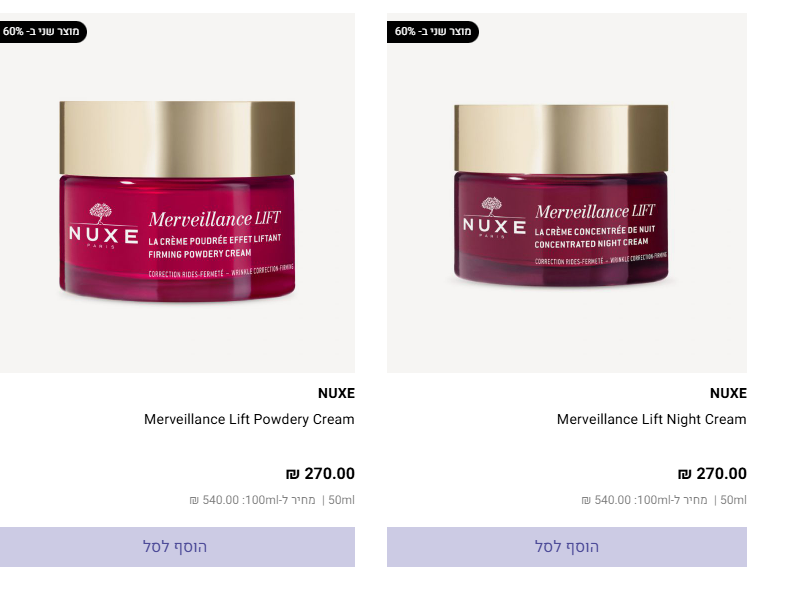Screen dimensions: 805x594
Task: Click the 540.00 per 100ml text under Powdery Cream
Action: tap(252, 500)
